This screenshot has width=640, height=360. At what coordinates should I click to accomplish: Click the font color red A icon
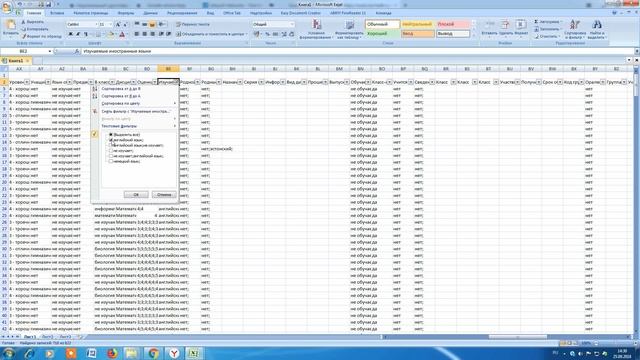click(x=122, y=34)
